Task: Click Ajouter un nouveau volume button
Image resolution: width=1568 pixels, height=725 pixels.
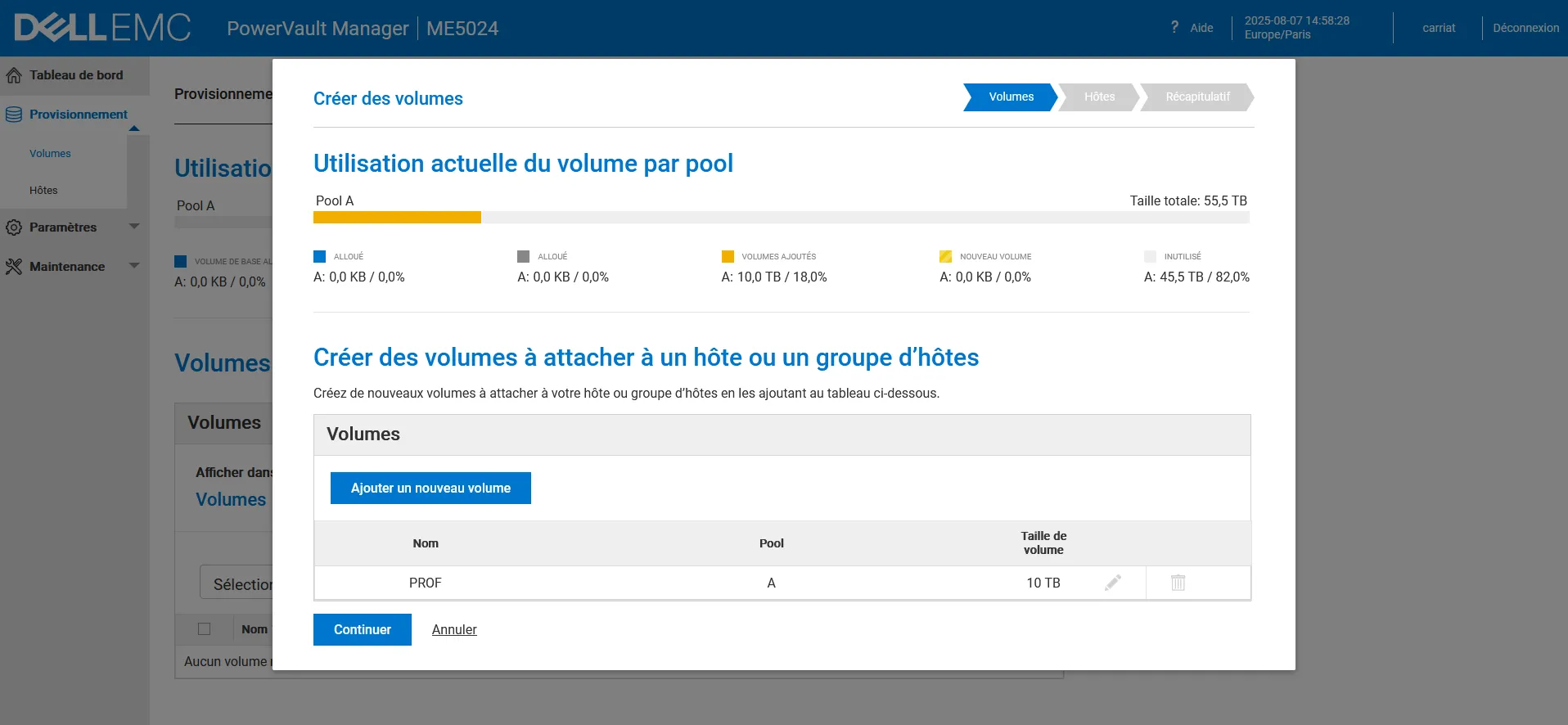Action: point(430,488)
